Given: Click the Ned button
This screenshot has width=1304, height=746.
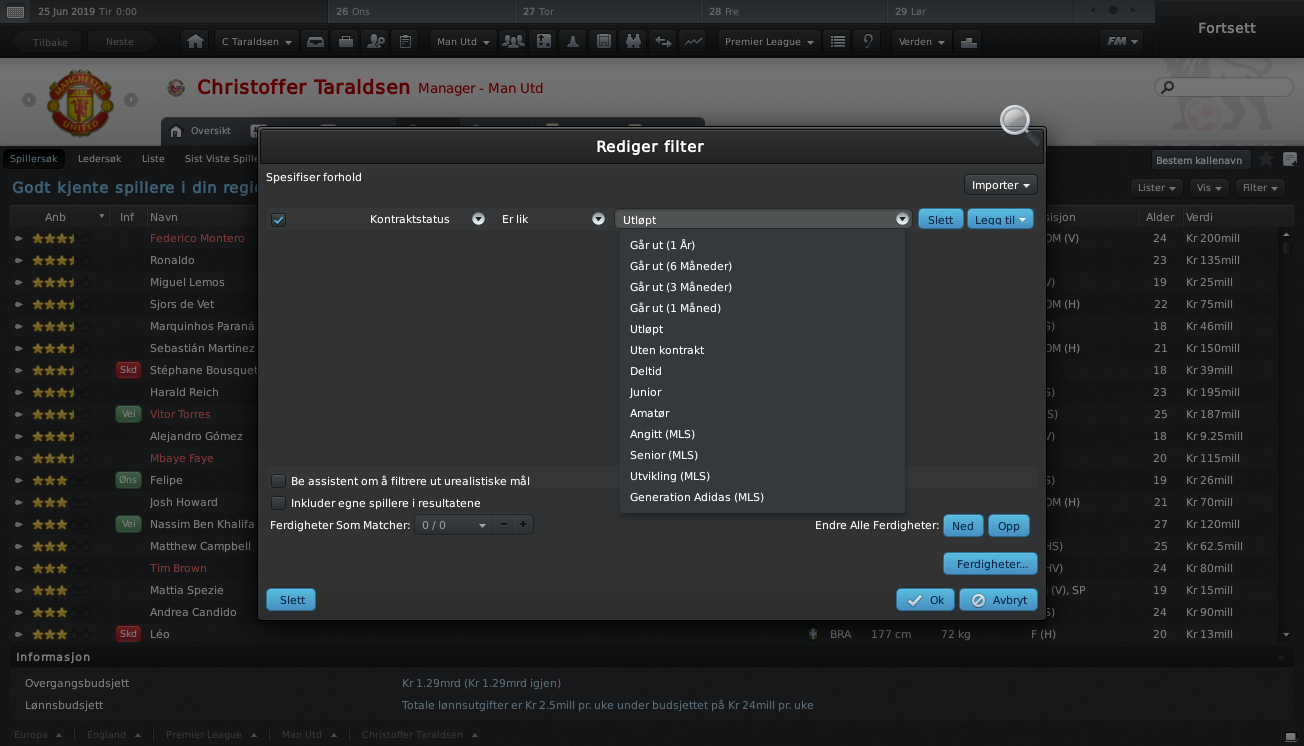Looking at the screenshot, I should point(963,526).
